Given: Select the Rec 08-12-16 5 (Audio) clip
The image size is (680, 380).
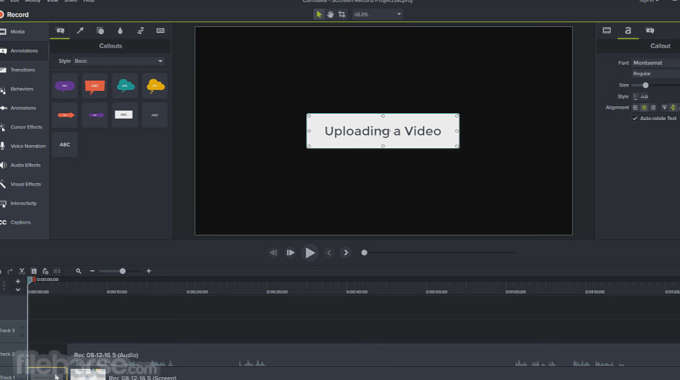Looking at the screenshot, I should pos(373,356).
